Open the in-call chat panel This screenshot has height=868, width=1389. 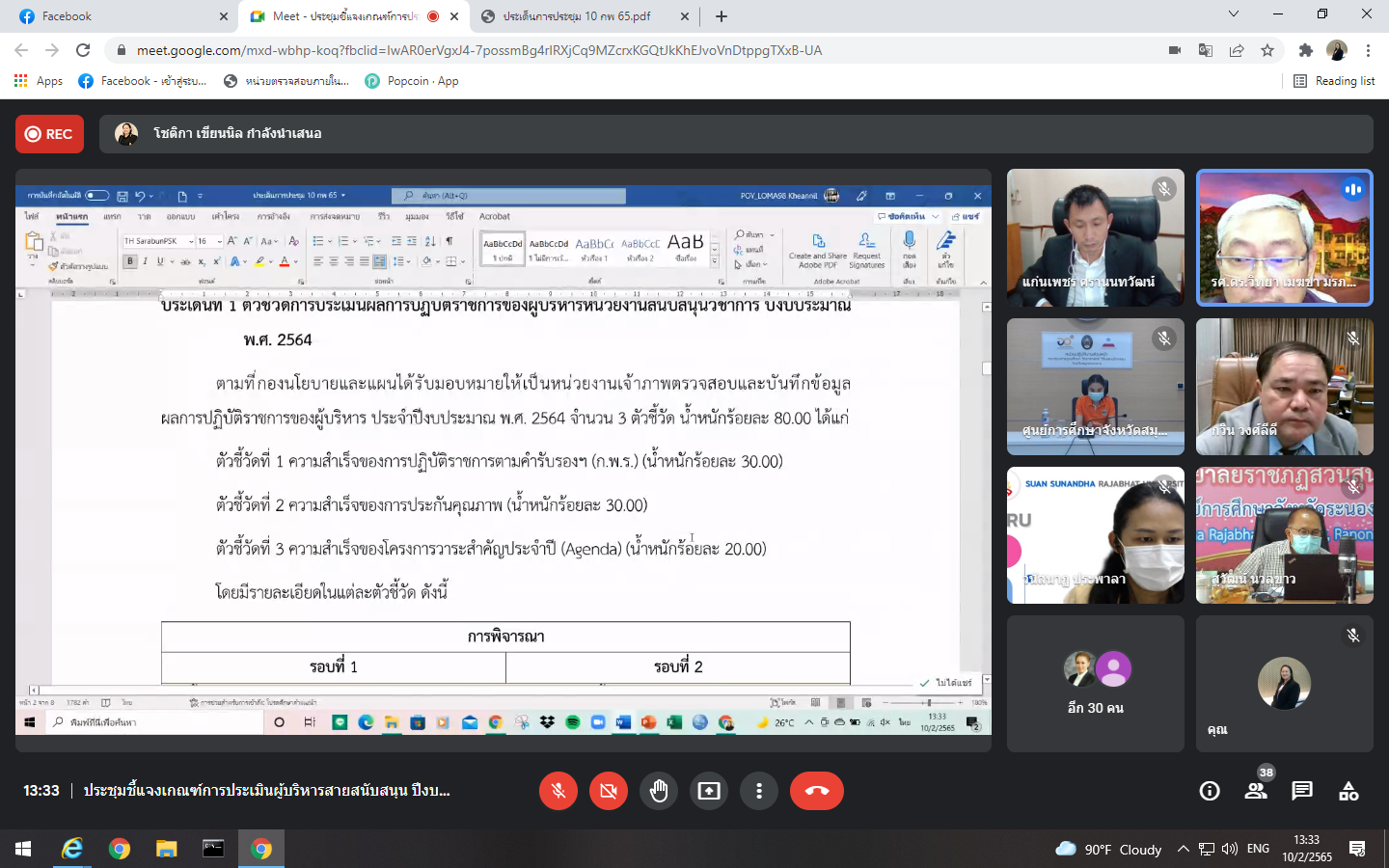(1302, 791)
